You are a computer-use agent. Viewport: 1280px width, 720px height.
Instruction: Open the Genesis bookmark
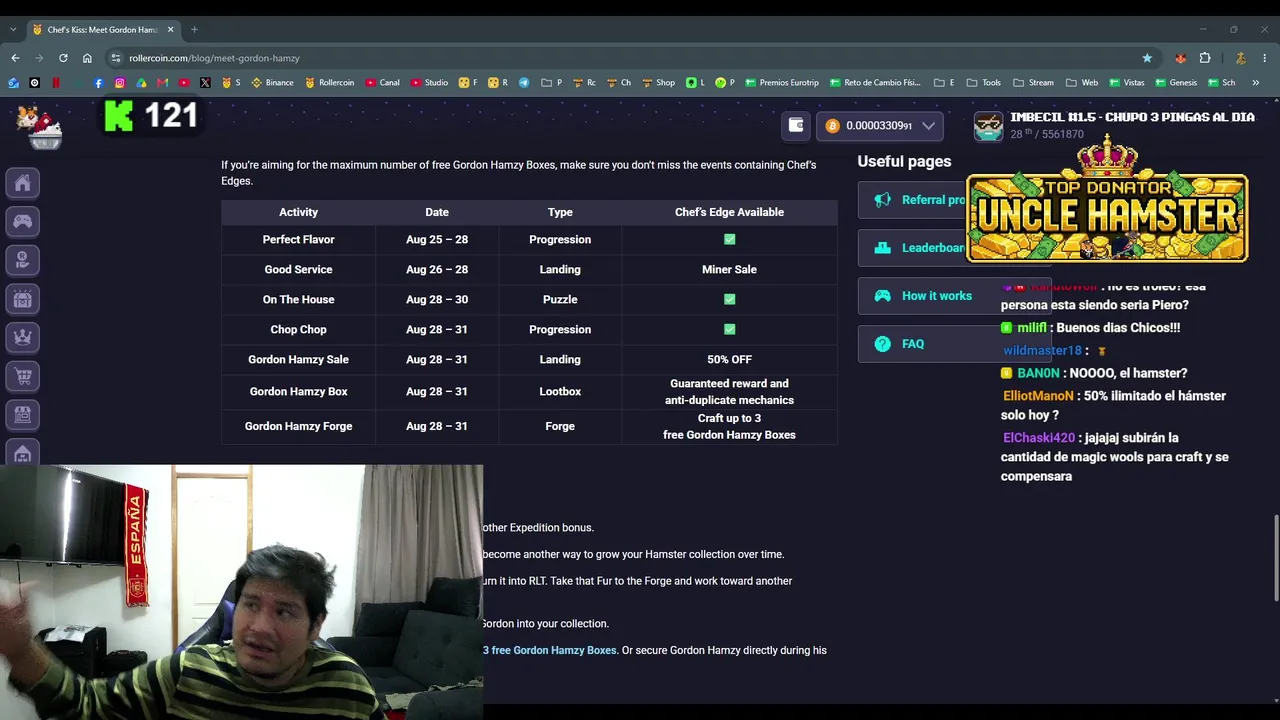click(x=1175, y=83)
